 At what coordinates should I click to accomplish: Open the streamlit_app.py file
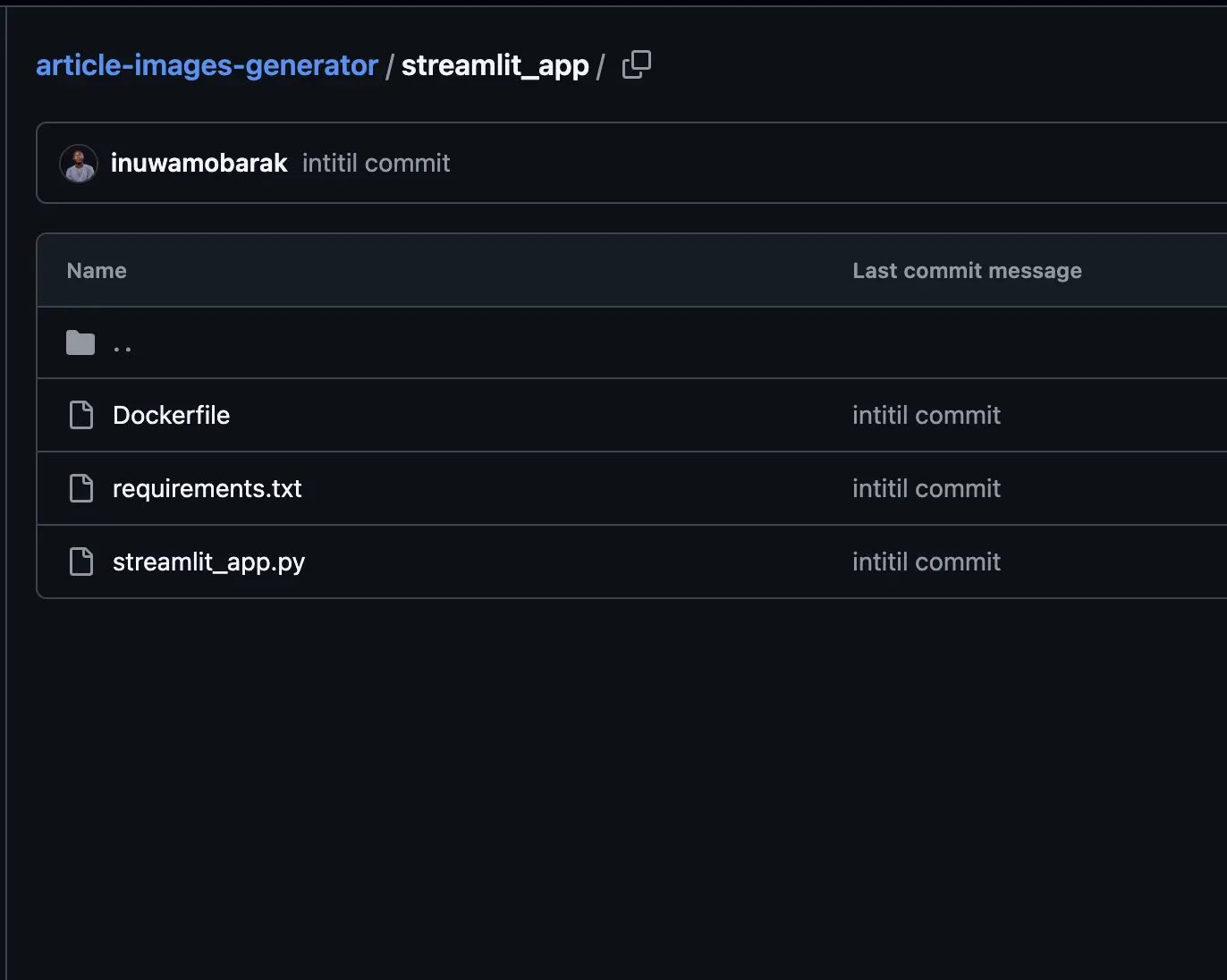208,562
